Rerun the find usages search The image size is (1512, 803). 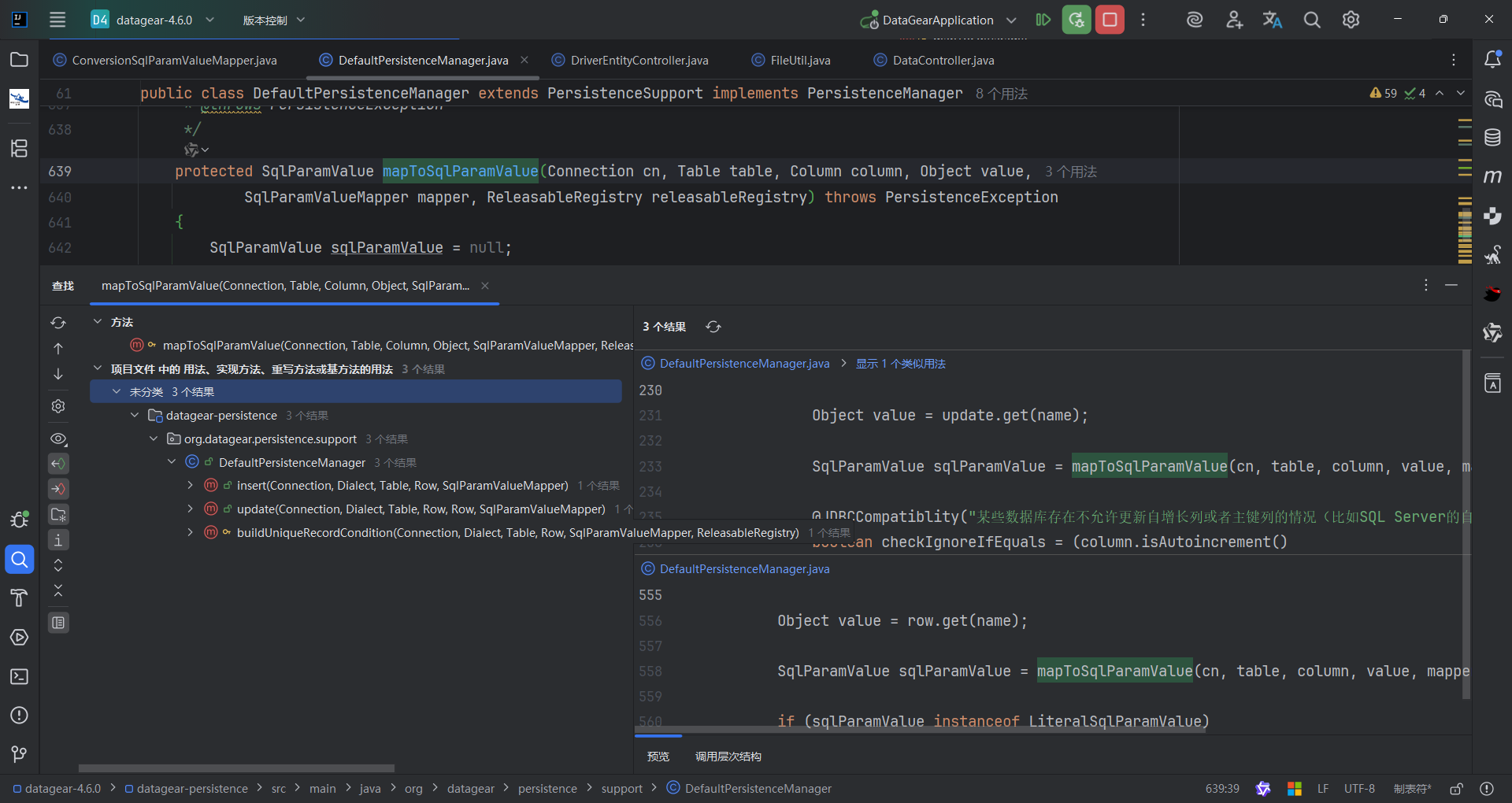[x=58, y=323]
